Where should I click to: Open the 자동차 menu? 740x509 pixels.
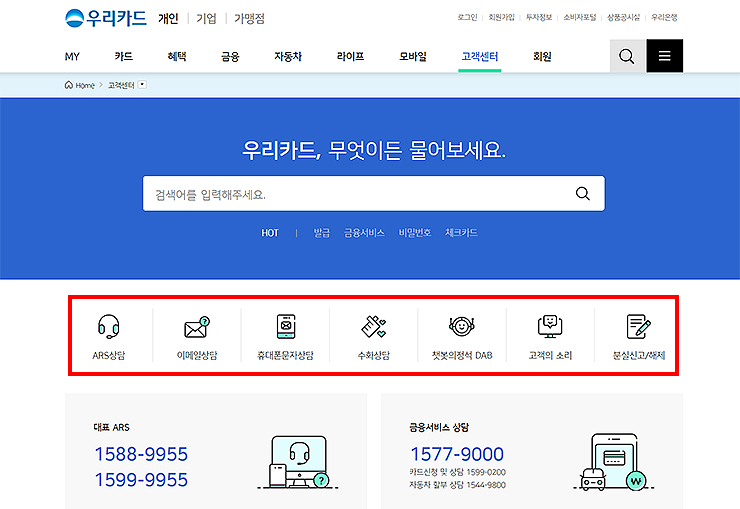click(x=288, y=57)
